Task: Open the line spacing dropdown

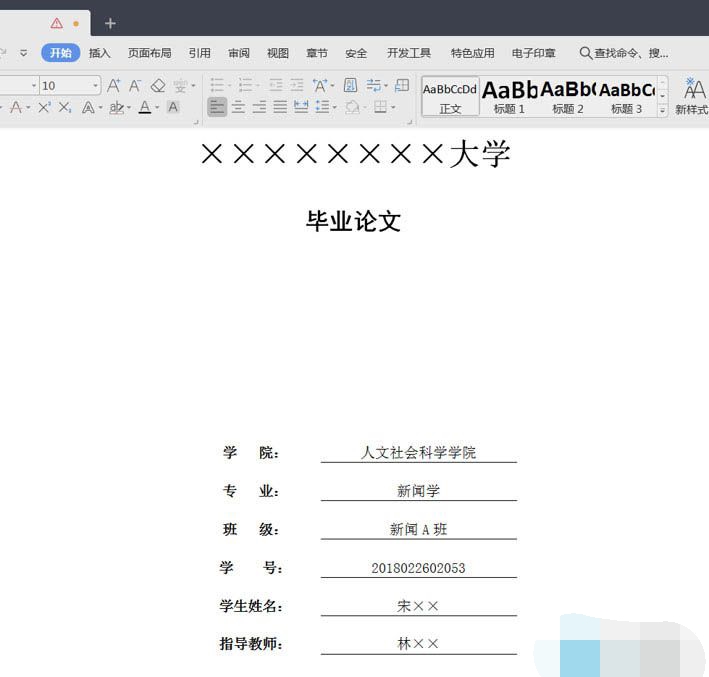Action: tap(324, 107)
